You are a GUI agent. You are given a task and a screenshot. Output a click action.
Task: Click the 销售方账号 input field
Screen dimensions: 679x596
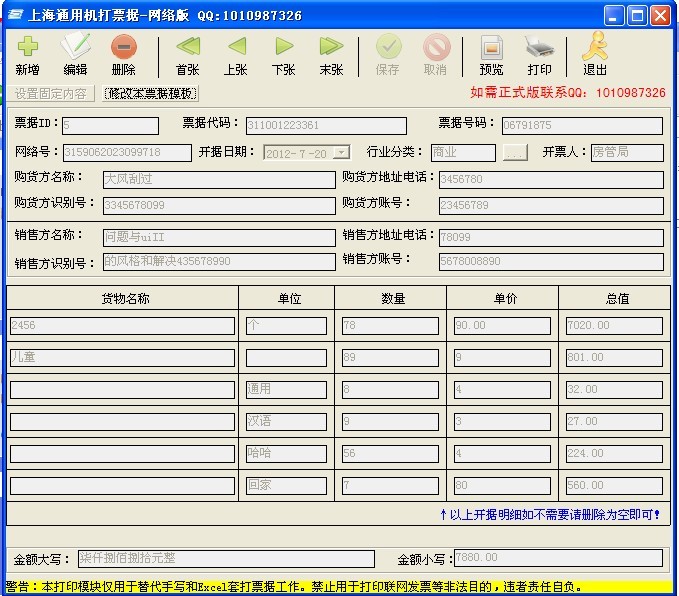coord(550,261)
